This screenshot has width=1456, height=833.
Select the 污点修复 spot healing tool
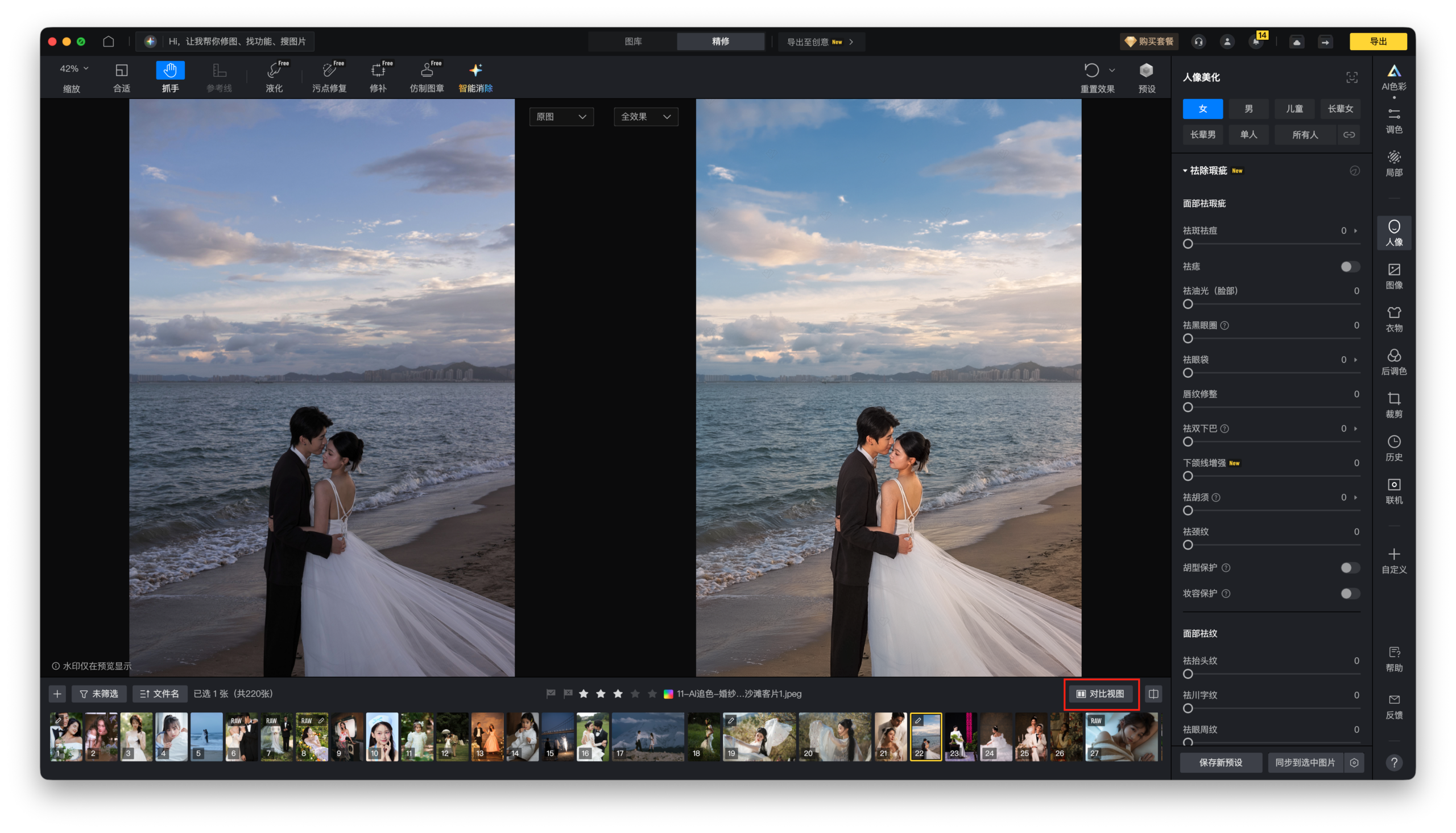pyautogui.click(x=329, y=77)
